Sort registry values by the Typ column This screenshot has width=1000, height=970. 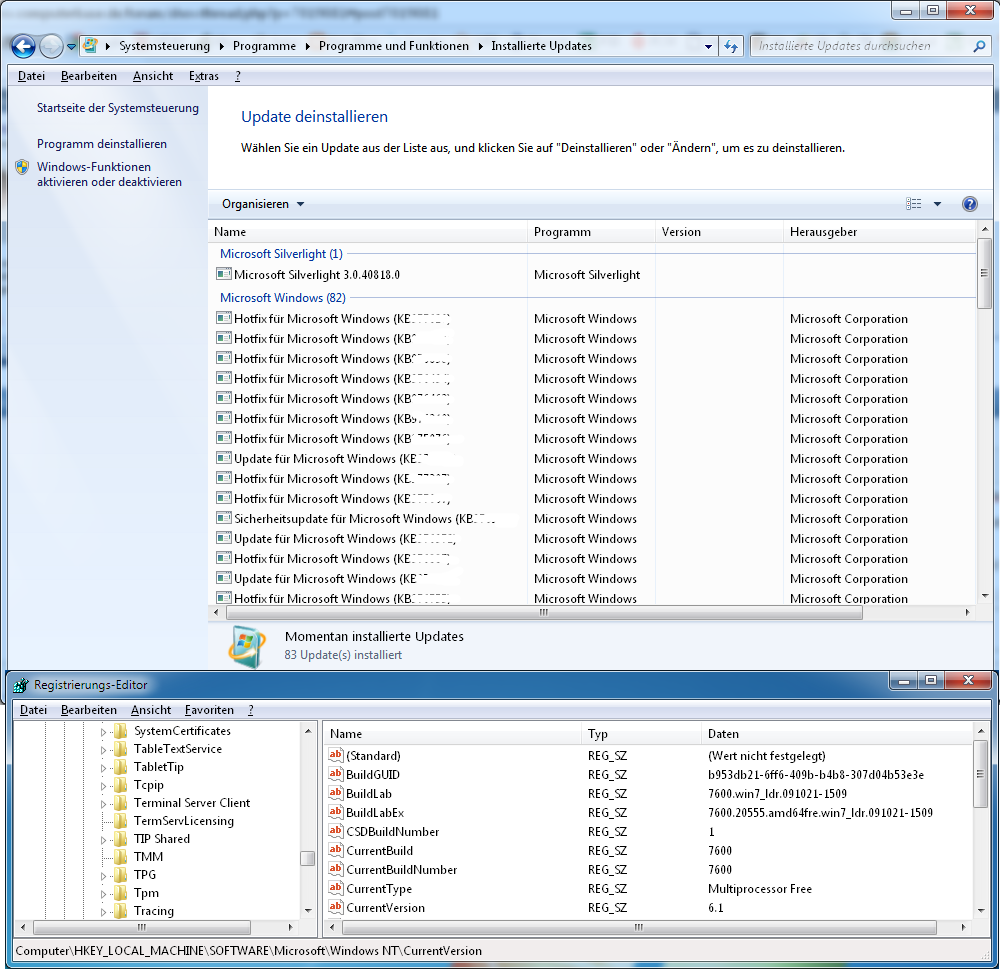(x=641, y=734)
